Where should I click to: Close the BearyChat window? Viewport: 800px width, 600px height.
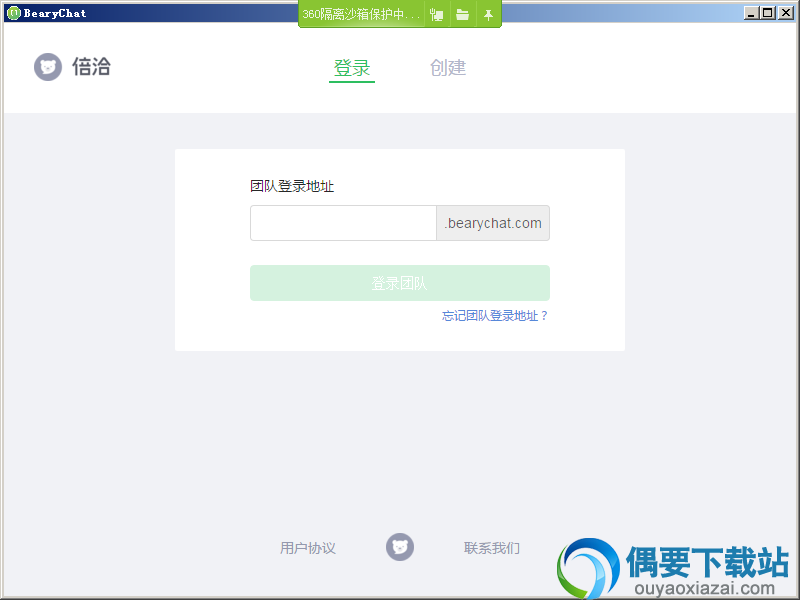click(785, 13)
